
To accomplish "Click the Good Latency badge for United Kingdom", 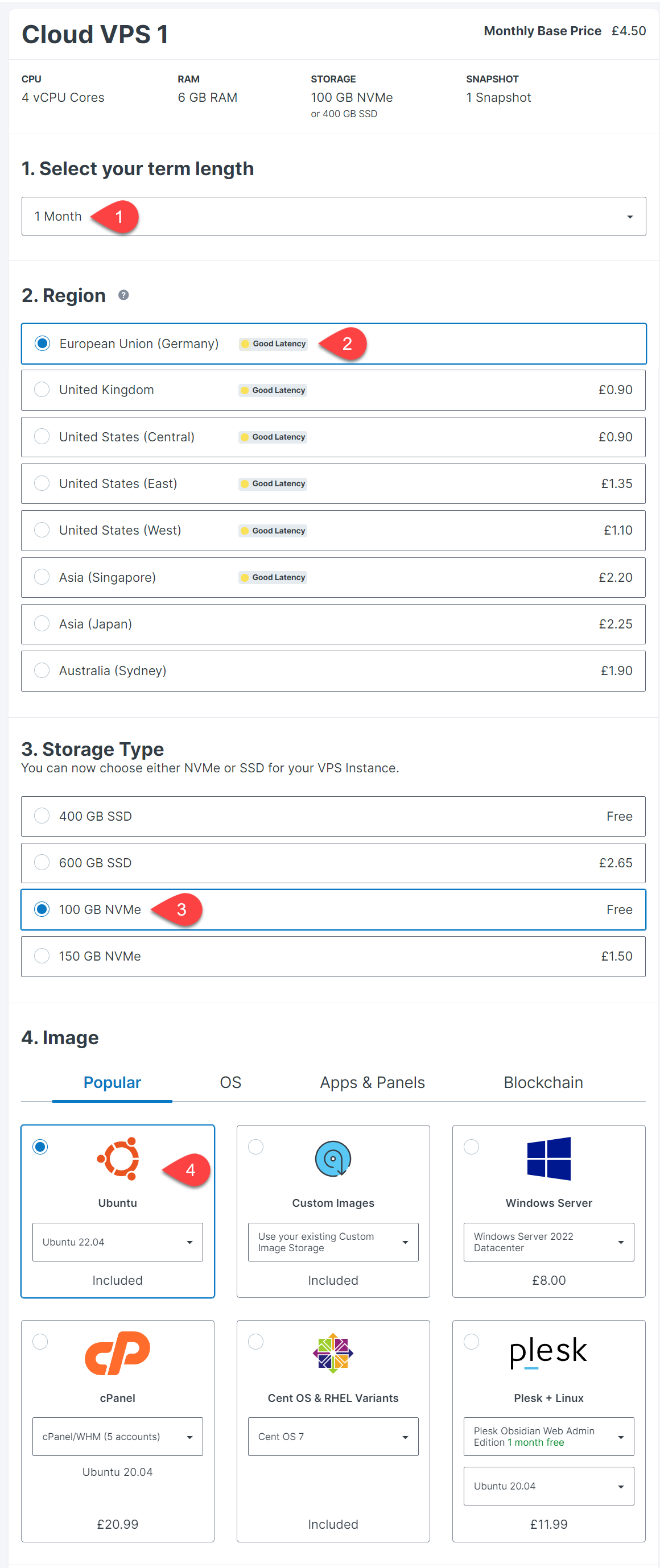I will pos(273,390).
